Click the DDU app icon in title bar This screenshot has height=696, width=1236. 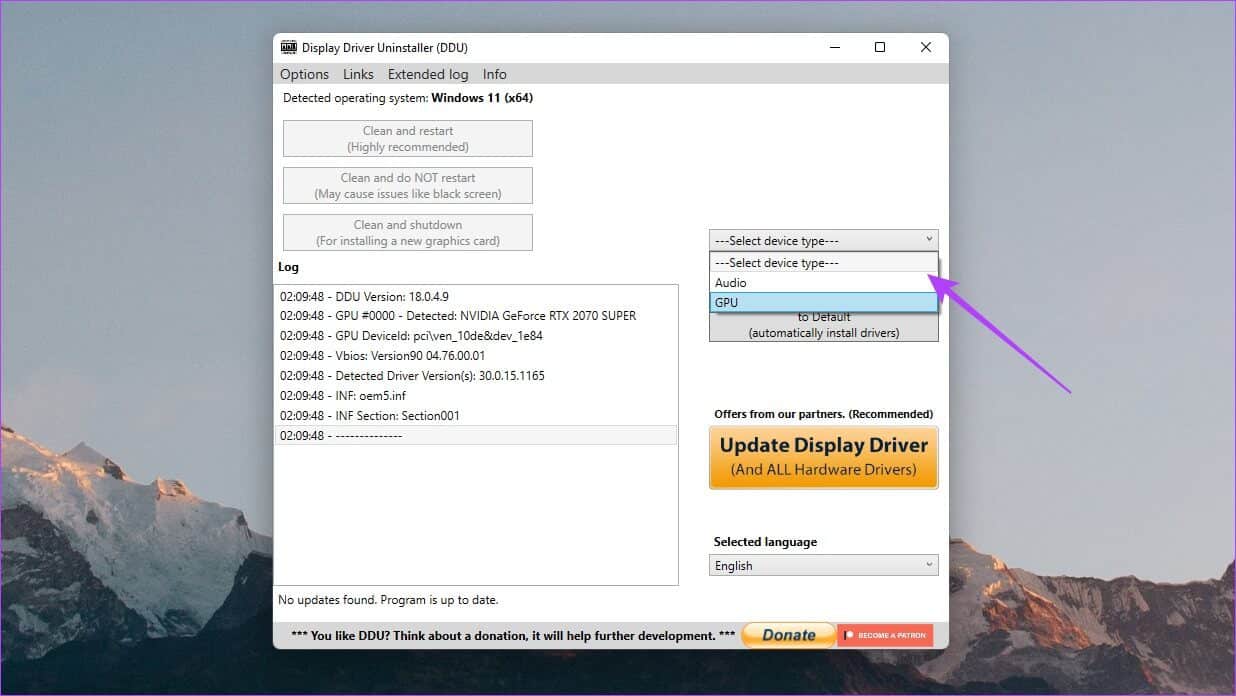tap(289, 47)
